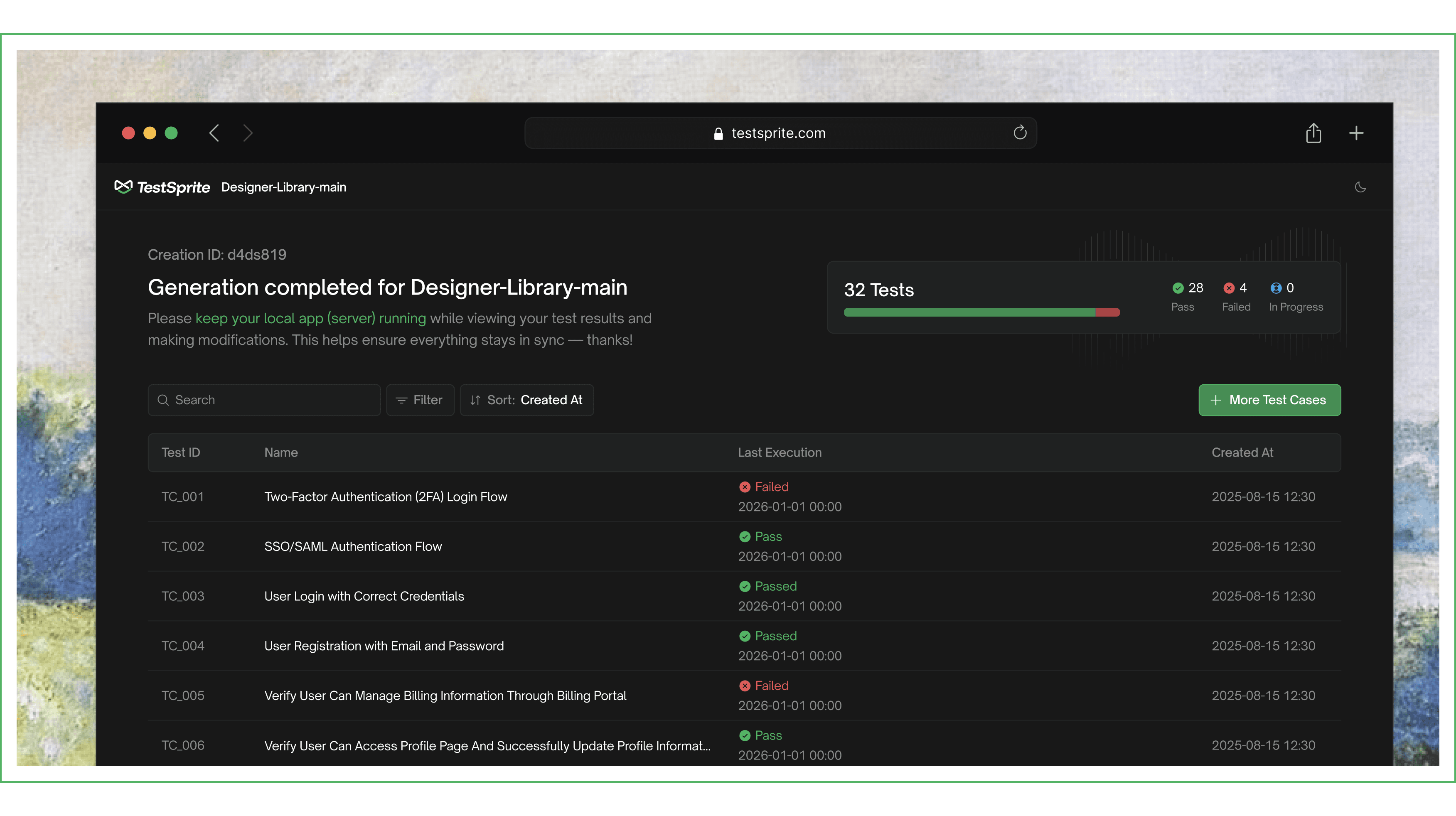Open SSO/SAML Authentication Flow test
The image size is (1456, 816).
click(x=353, y=546)
